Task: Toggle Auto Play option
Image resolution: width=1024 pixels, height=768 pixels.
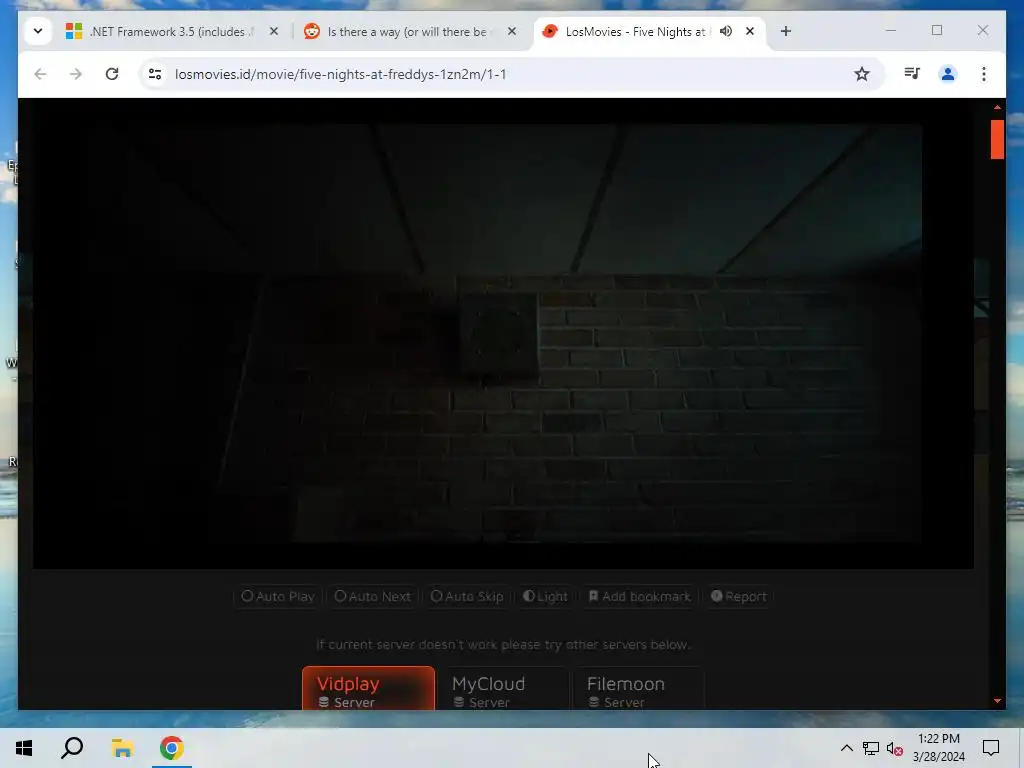Action: coord(278,596)
